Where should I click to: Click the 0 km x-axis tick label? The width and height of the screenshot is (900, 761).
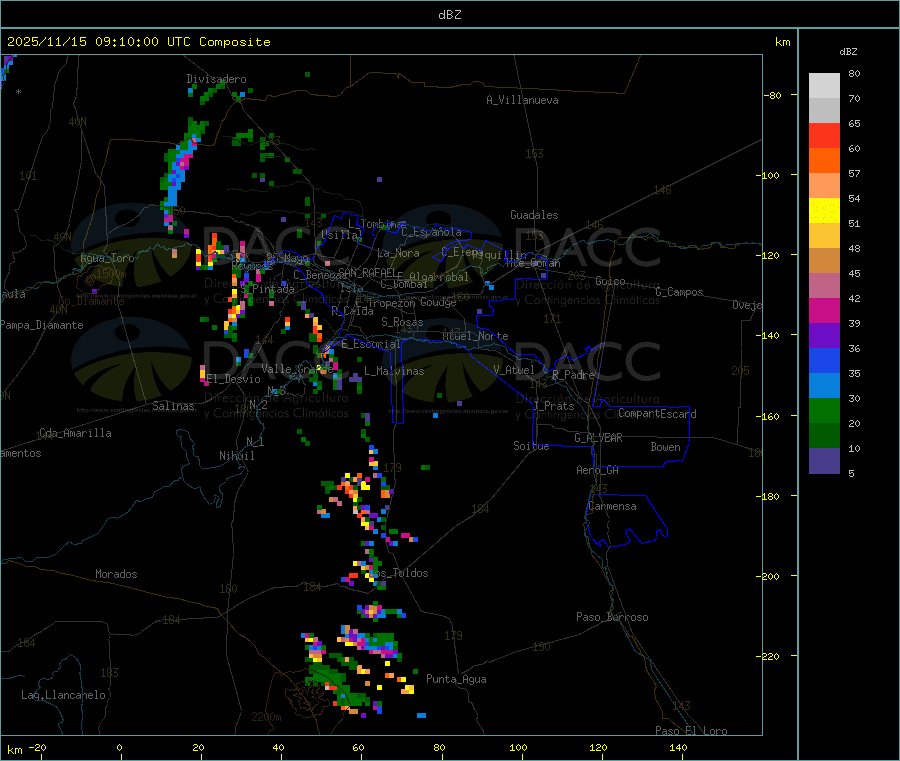[x=119, y=747]
